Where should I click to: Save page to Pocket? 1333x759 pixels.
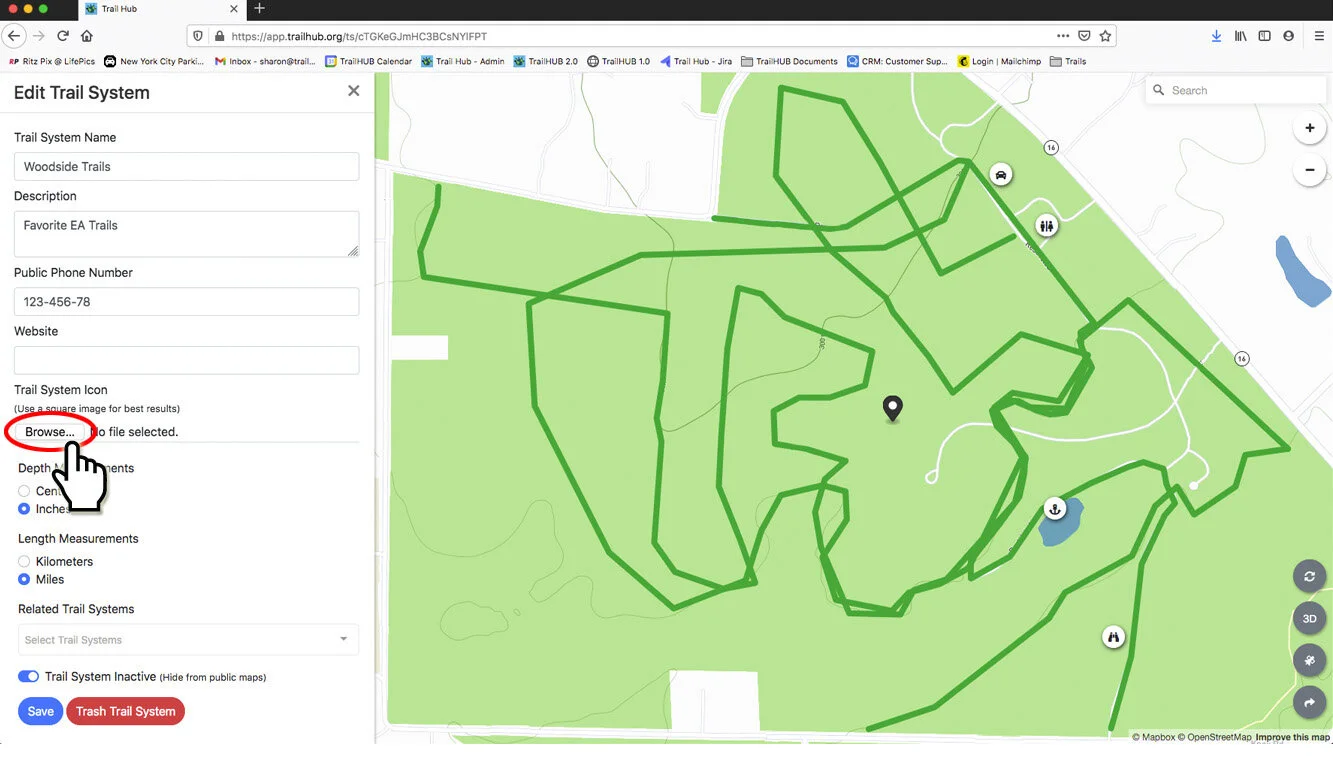pyautogui.click(x=1084, y=36)
